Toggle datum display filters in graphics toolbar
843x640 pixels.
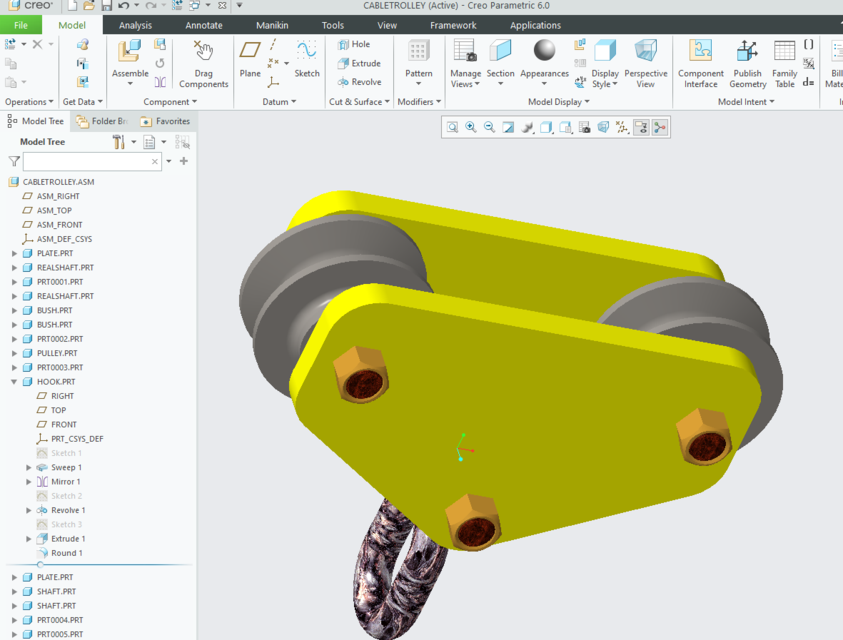click(620, 127)
